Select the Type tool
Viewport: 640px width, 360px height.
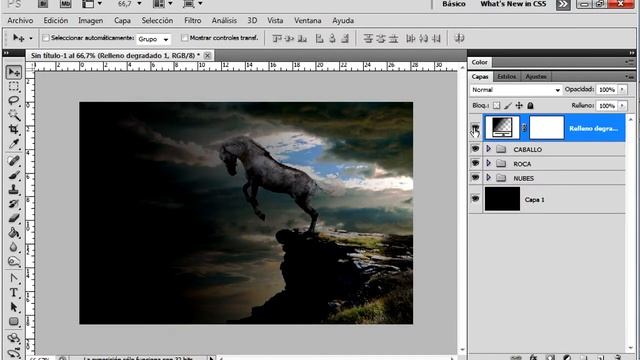14,293
